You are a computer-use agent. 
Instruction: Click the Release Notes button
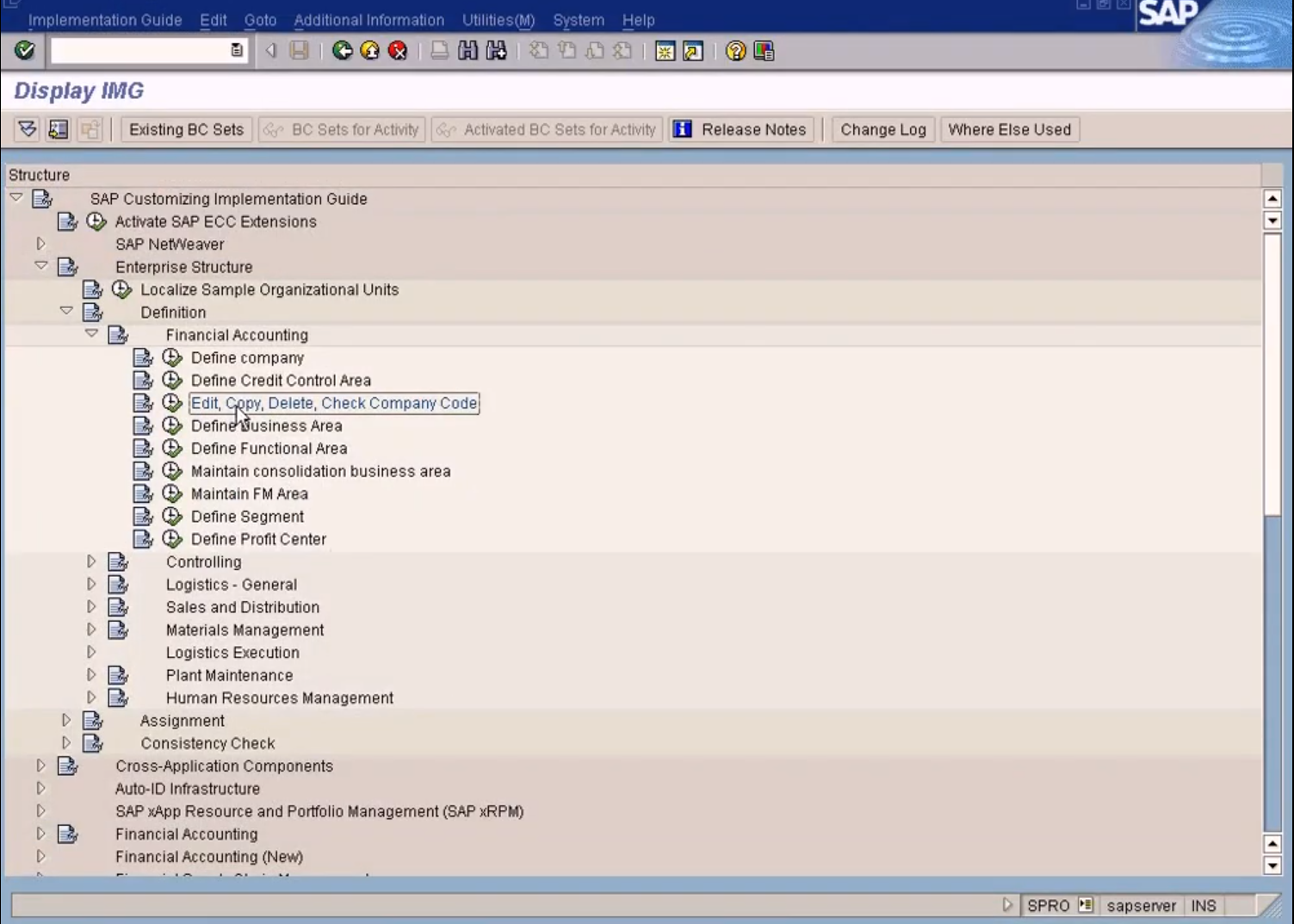[742, 129]
